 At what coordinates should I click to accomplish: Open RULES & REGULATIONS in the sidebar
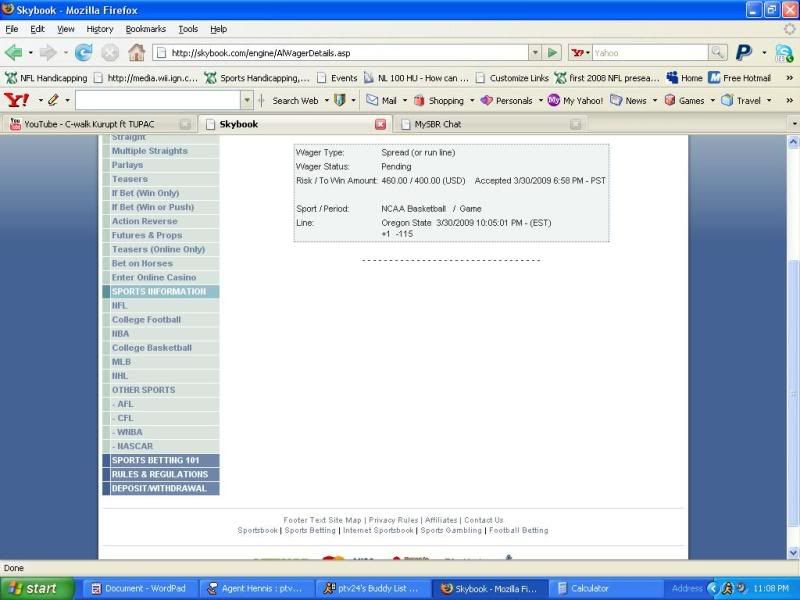(160, 474)
